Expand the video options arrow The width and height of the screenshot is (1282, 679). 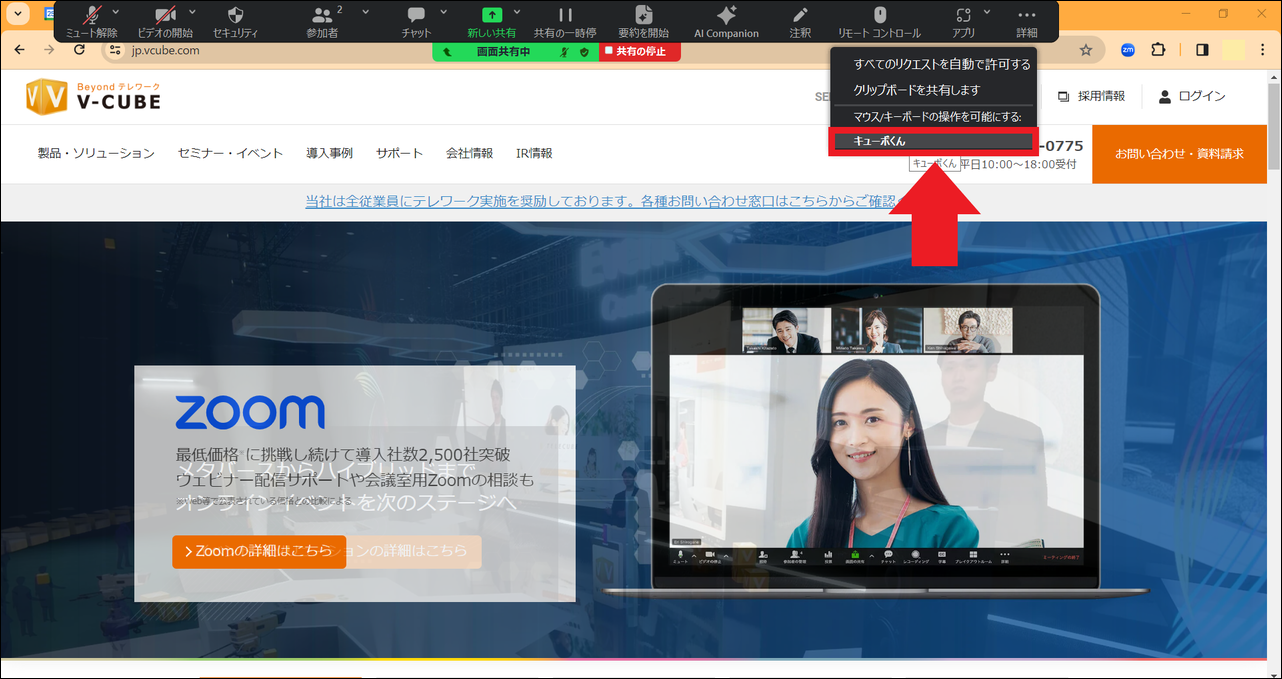[x=190, y=12]
